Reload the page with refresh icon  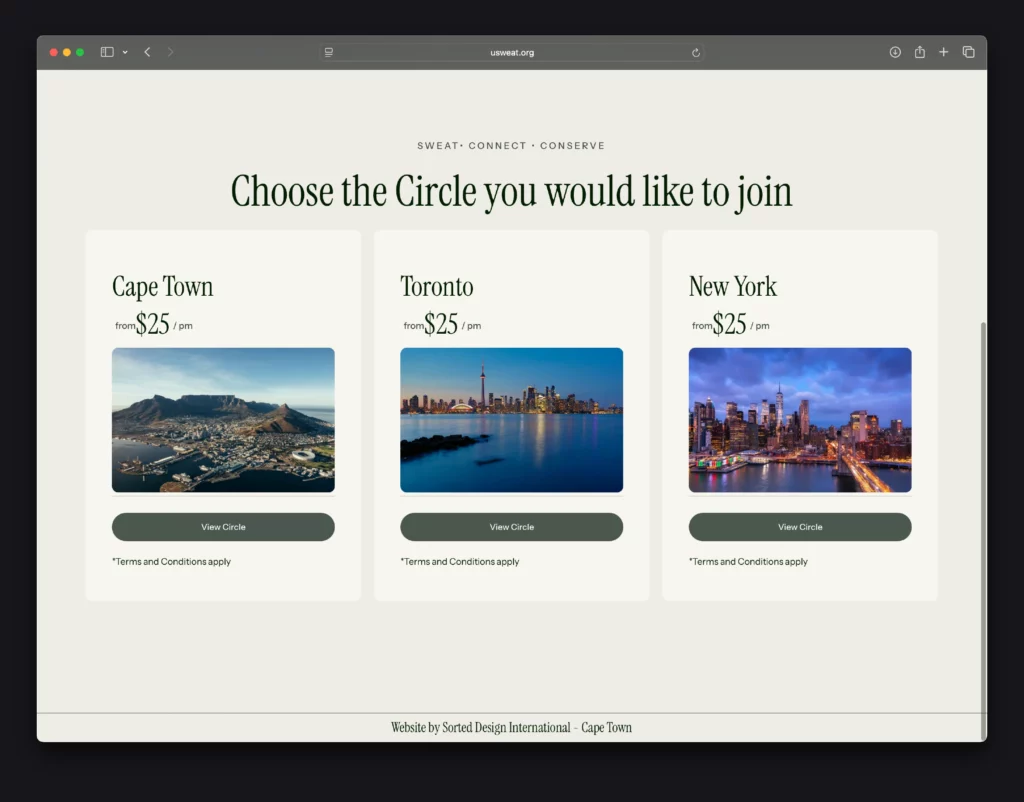coord(695,52)
